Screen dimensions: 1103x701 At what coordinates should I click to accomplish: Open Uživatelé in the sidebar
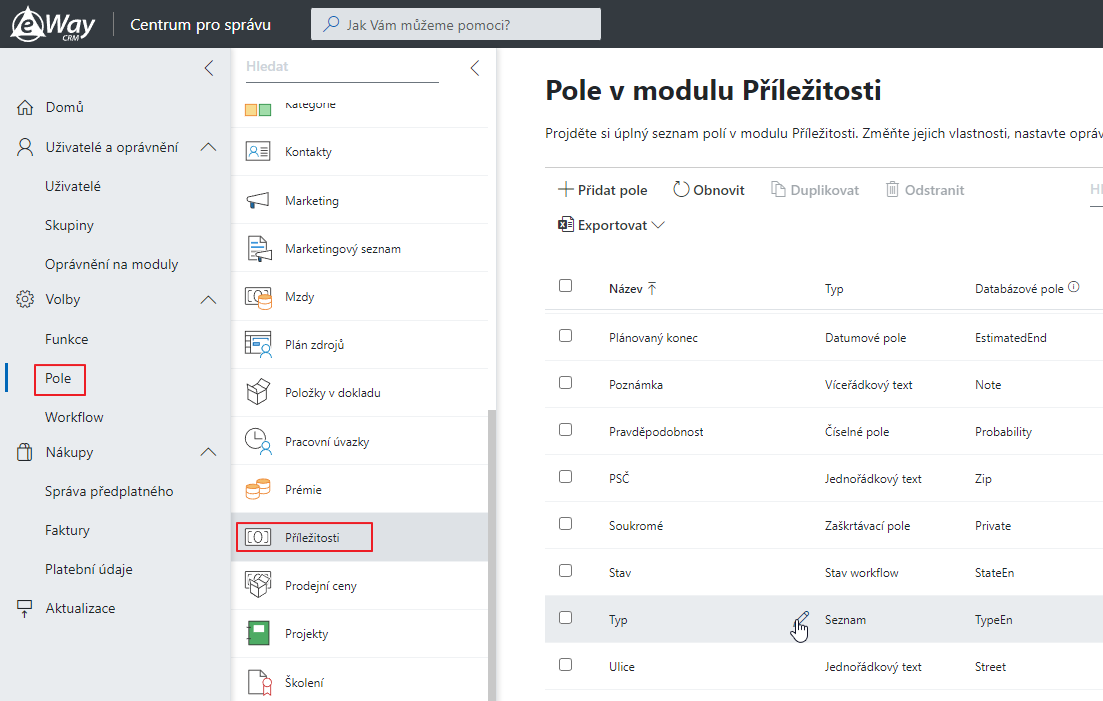coord(73,186)
